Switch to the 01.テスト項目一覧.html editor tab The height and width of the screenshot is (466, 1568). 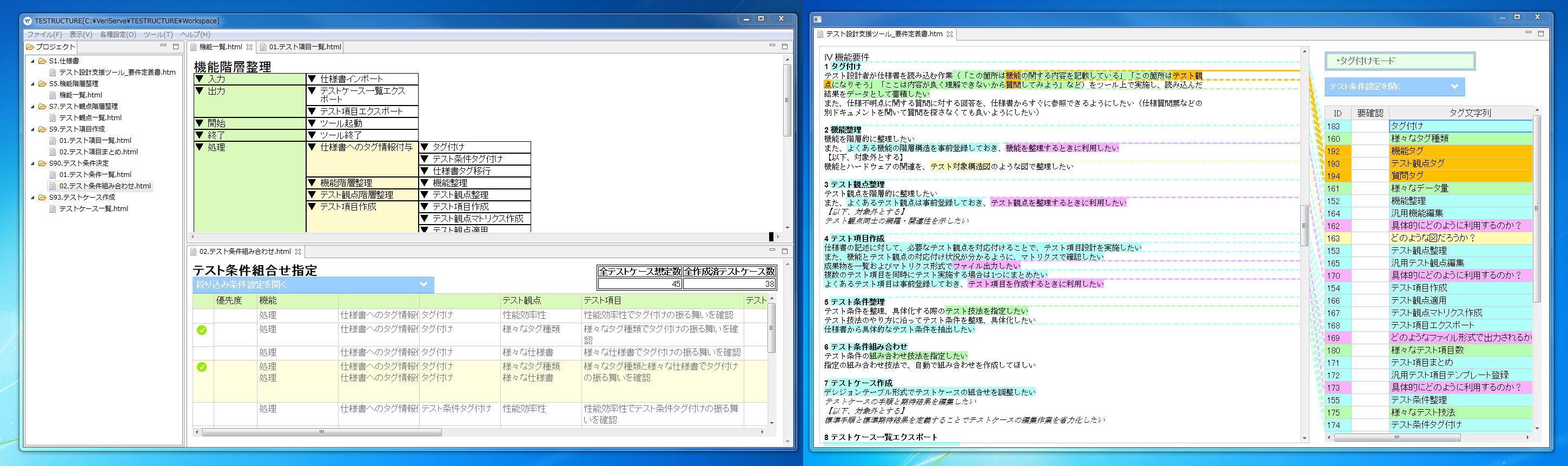(300, 47)
